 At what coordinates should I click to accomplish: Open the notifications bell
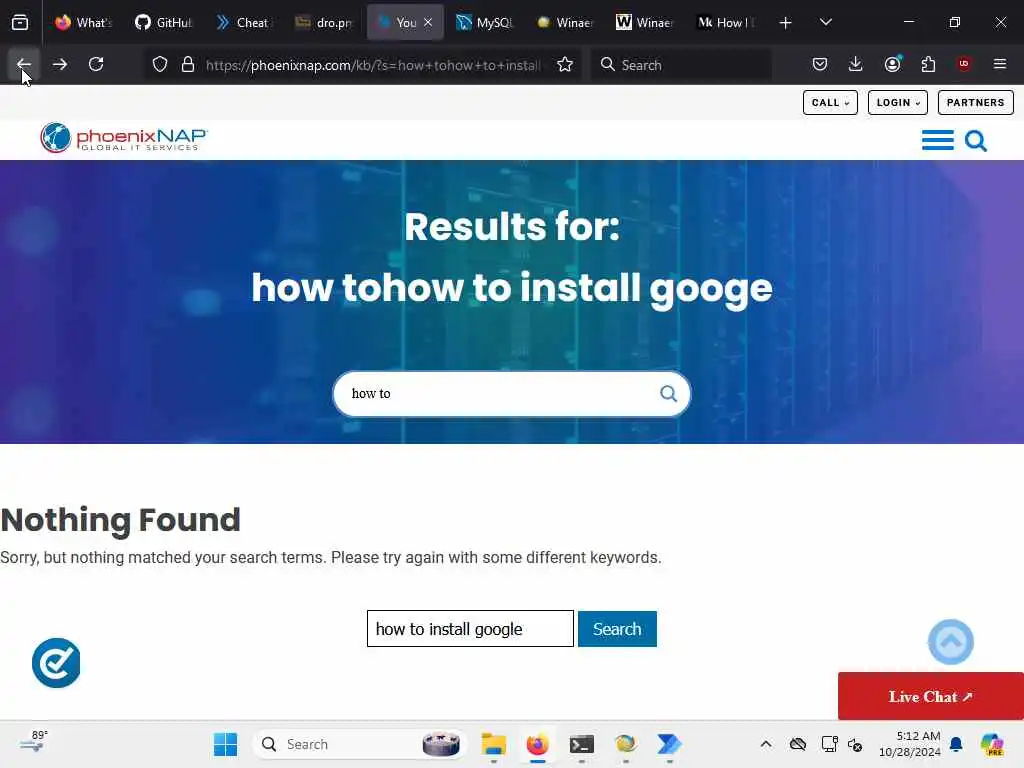coord(956,744)
